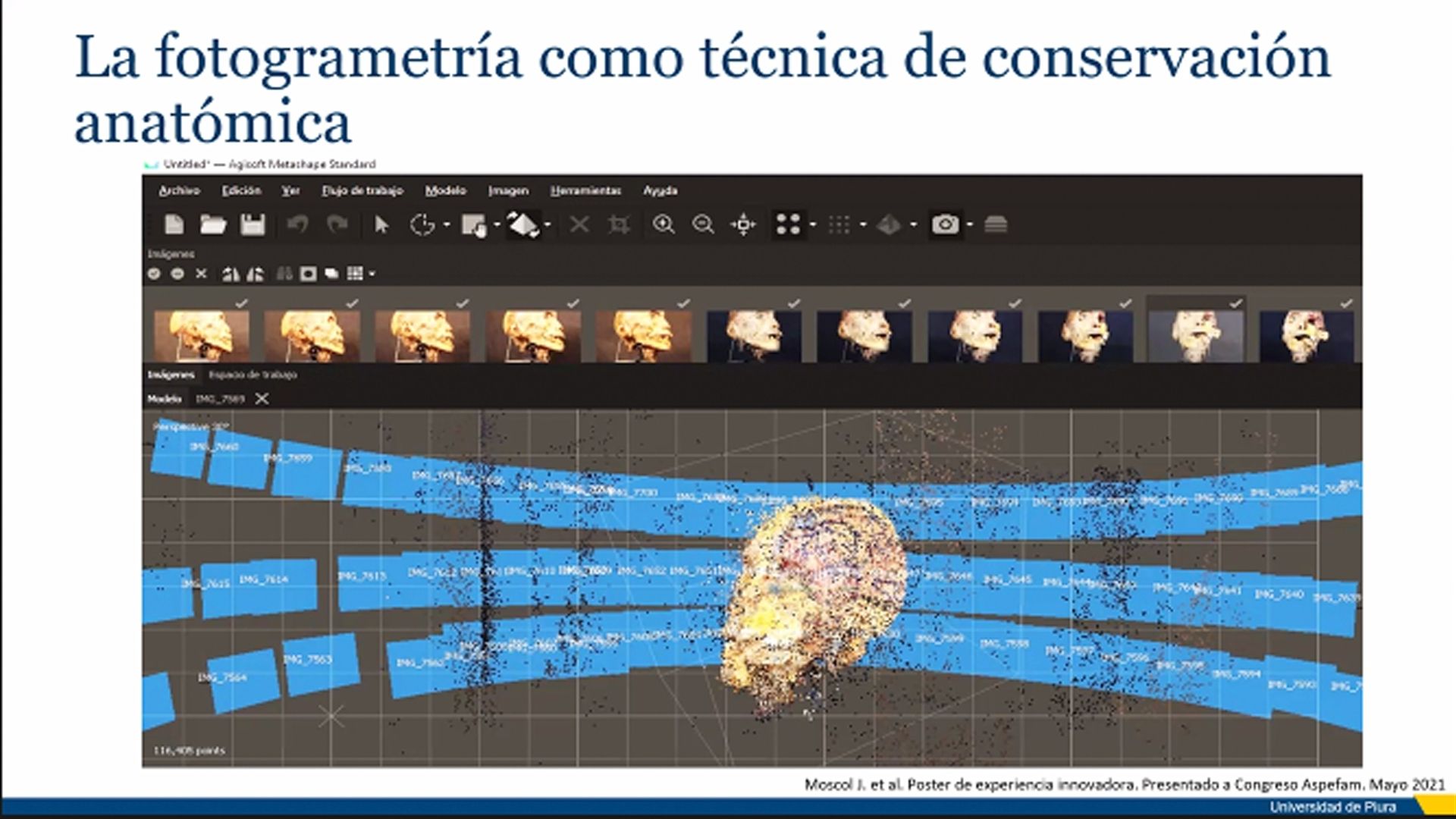Select the arrow navigation tool
Image resolution: width=1456 pixels, height=819 pixels.
[x=381, y=224]
